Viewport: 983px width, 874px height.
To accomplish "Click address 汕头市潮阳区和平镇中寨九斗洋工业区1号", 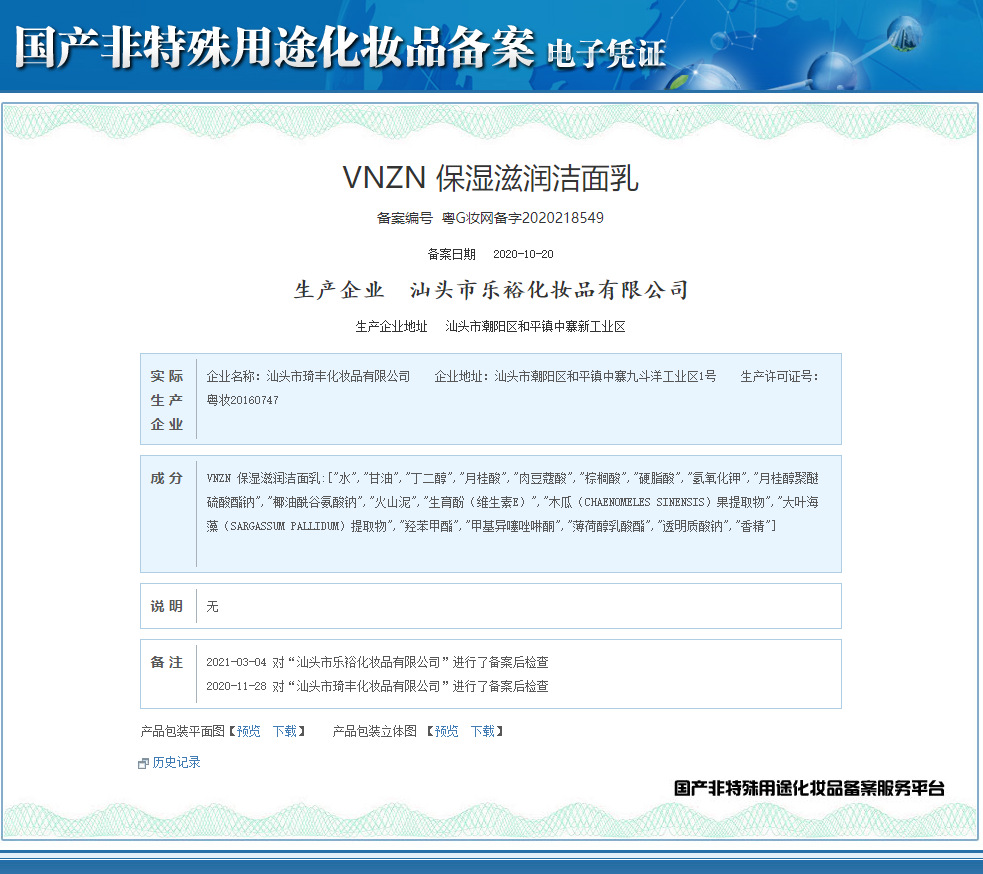I will coord(605,376).
